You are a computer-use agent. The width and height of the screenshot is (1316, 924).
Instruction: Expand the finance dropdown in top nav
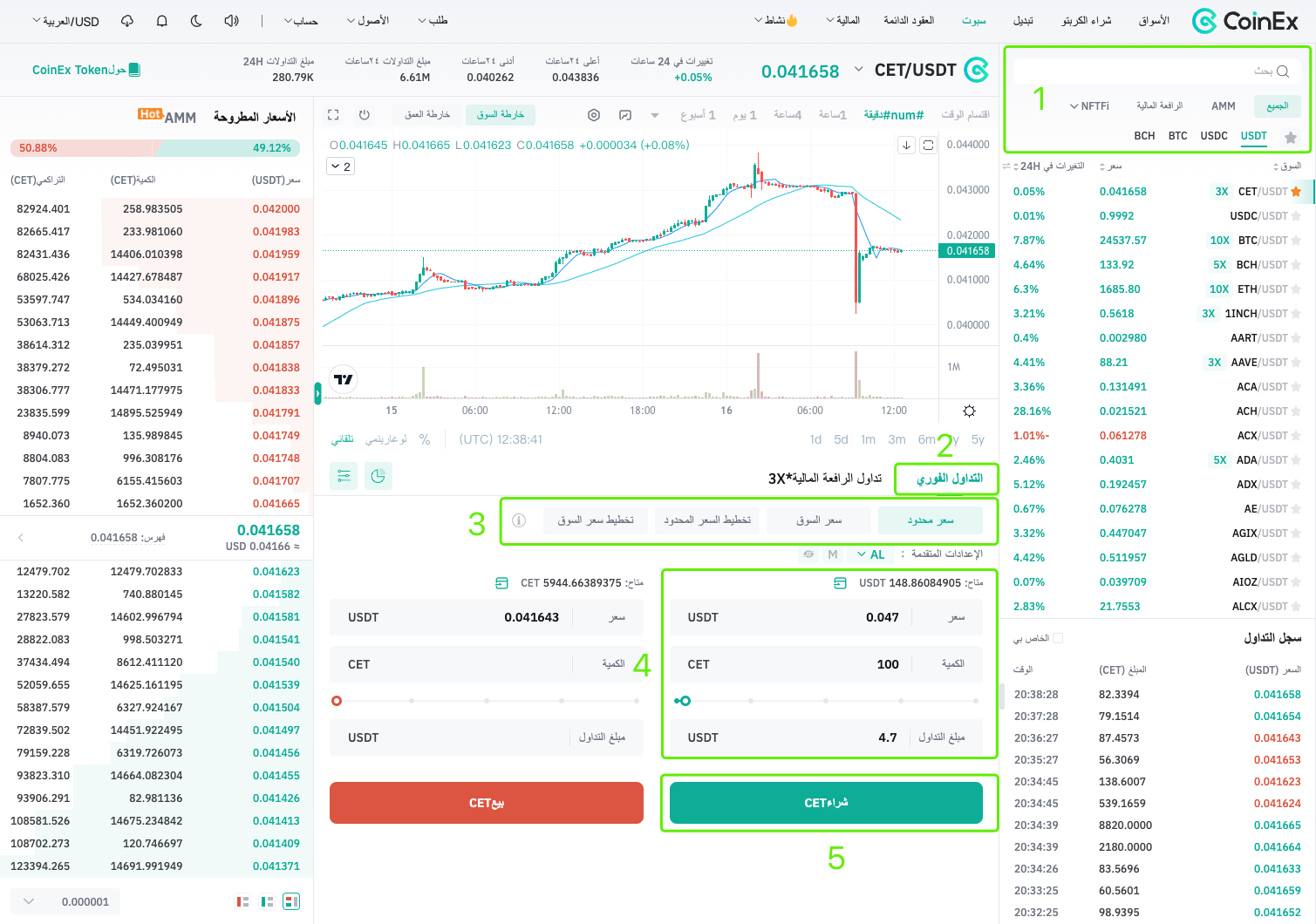coord(843,21)
